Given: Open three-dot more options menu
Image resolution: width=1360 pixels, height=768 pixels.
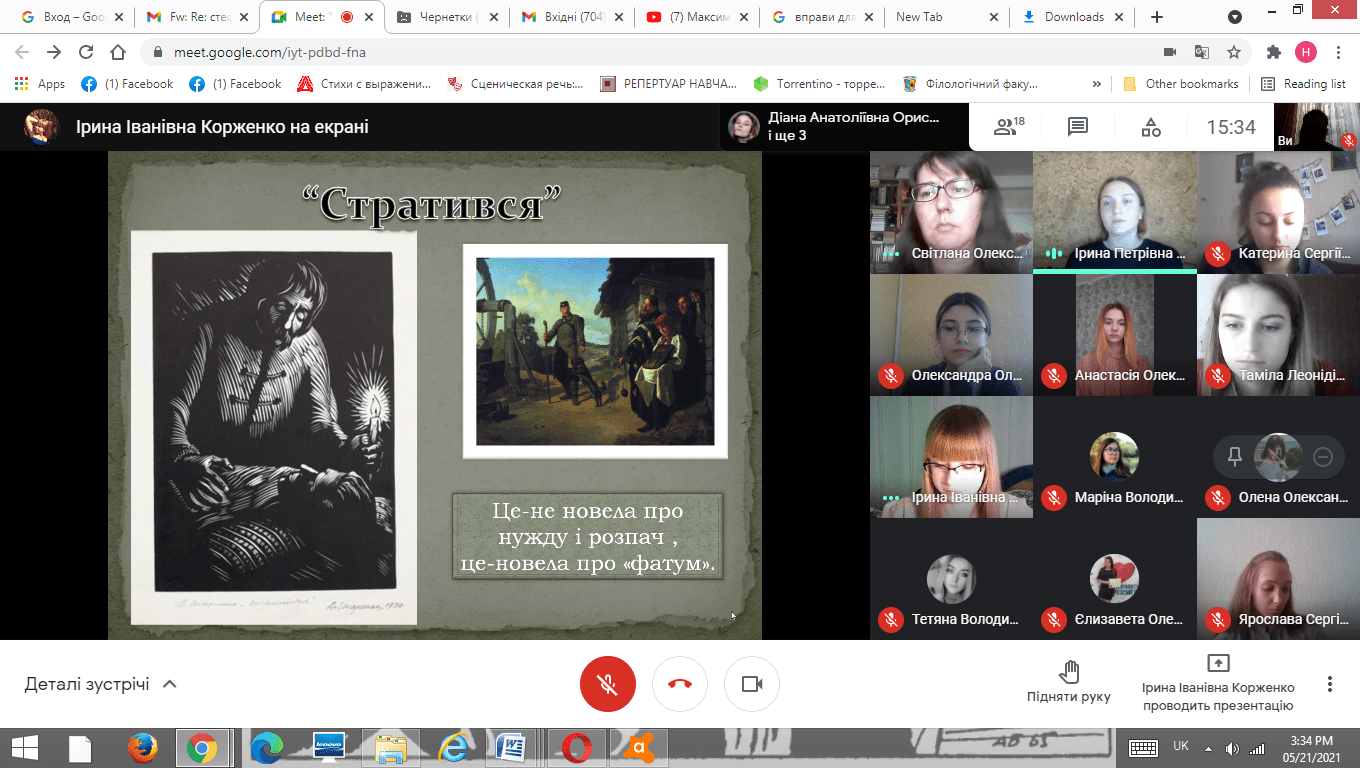Looking at the screenshot, I should pyautogui.click(x=1329, y=684).
